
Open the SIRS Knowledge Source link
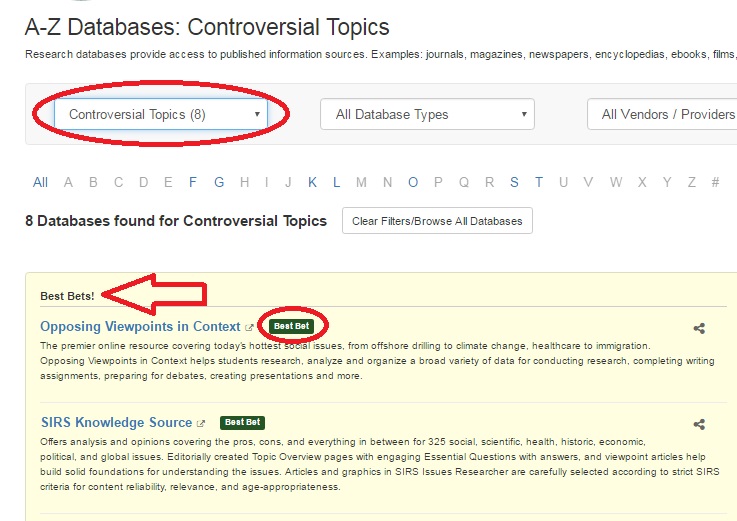[117, 422]
